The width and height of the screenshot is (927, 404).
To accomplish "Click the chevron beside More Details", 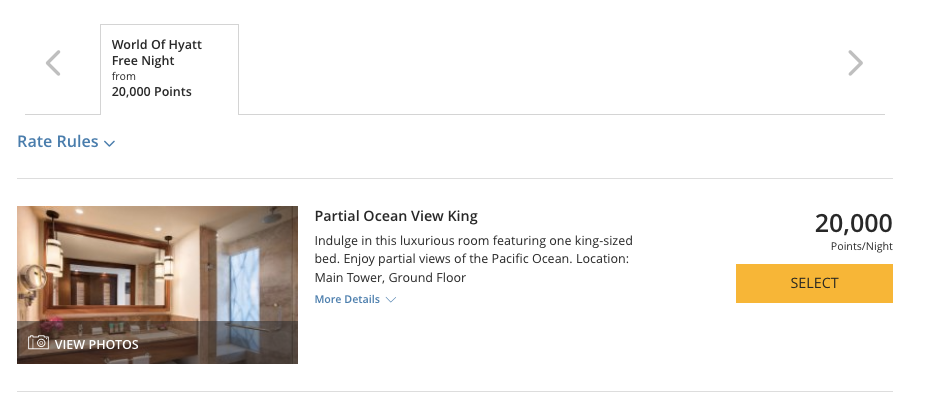I will (391, 299).
